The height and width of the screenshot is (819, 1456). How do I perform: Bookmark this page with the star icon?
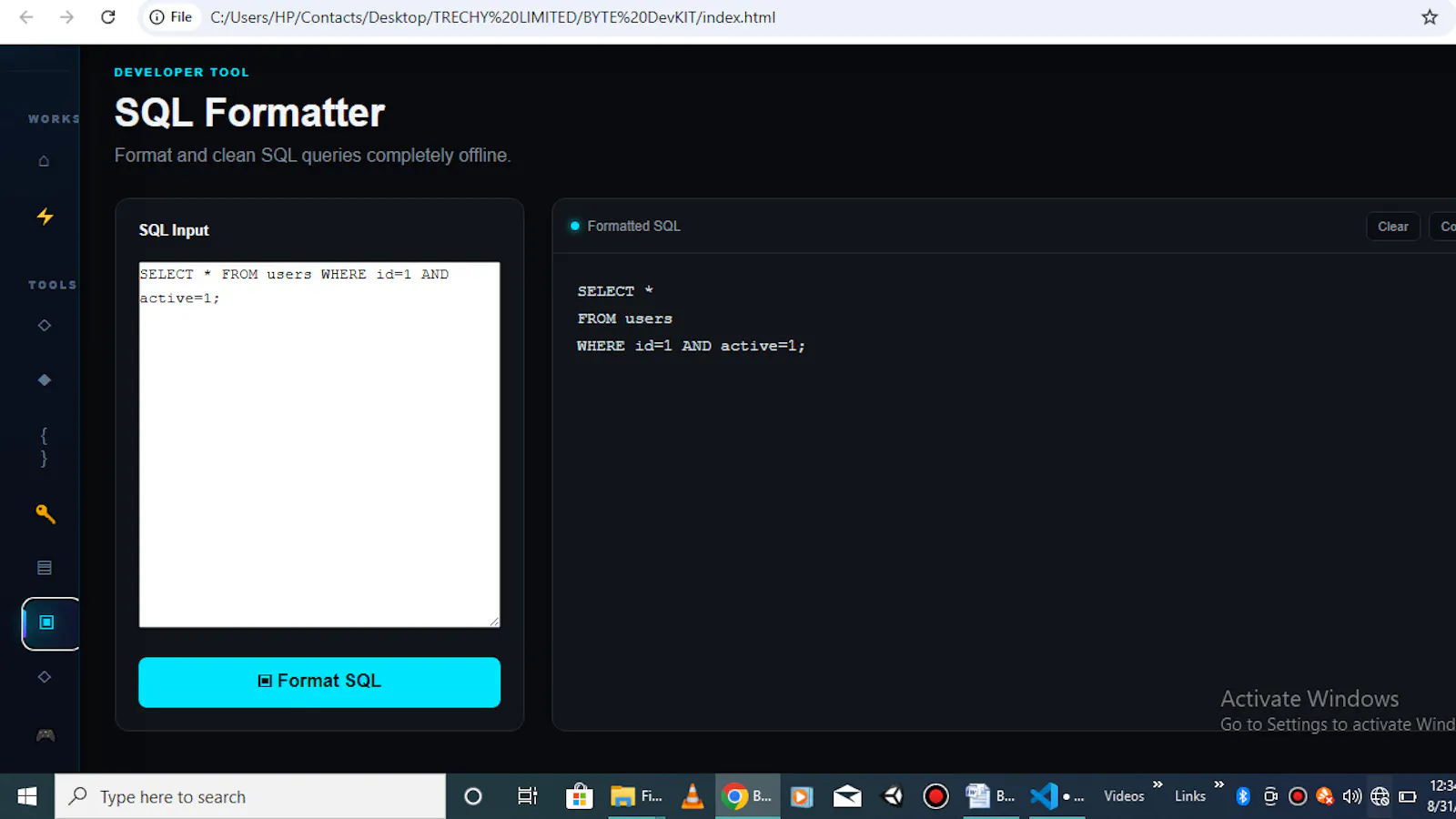1430,16
